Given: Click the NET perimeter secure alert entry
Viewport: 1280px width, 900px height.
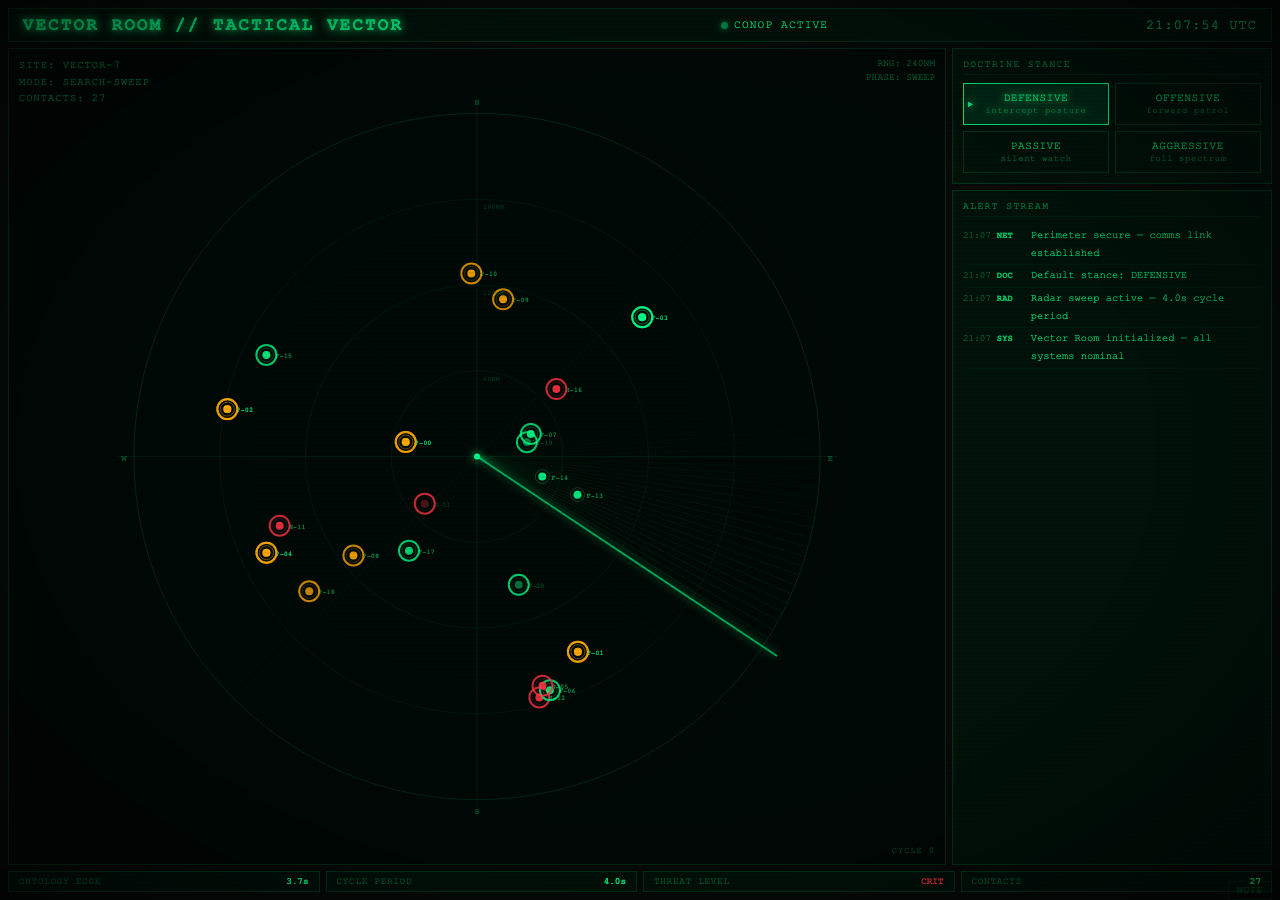Looking at the screenshot, I should pos(1112,244).
